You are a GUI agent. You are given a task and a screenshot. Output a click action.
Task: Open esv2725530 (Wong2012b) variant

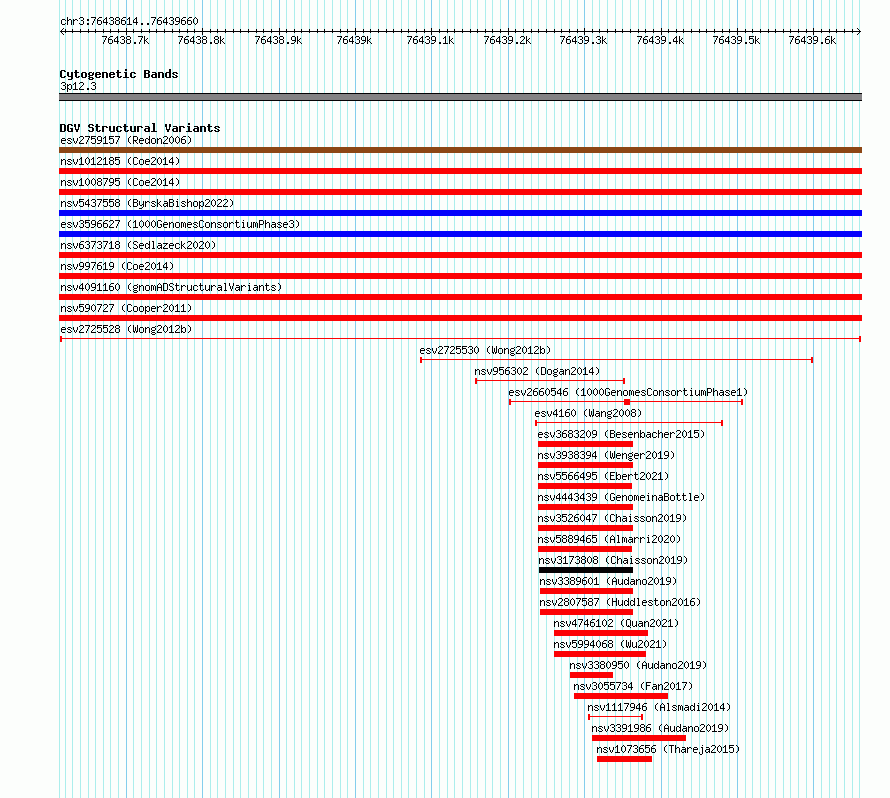tap(485, 350)
